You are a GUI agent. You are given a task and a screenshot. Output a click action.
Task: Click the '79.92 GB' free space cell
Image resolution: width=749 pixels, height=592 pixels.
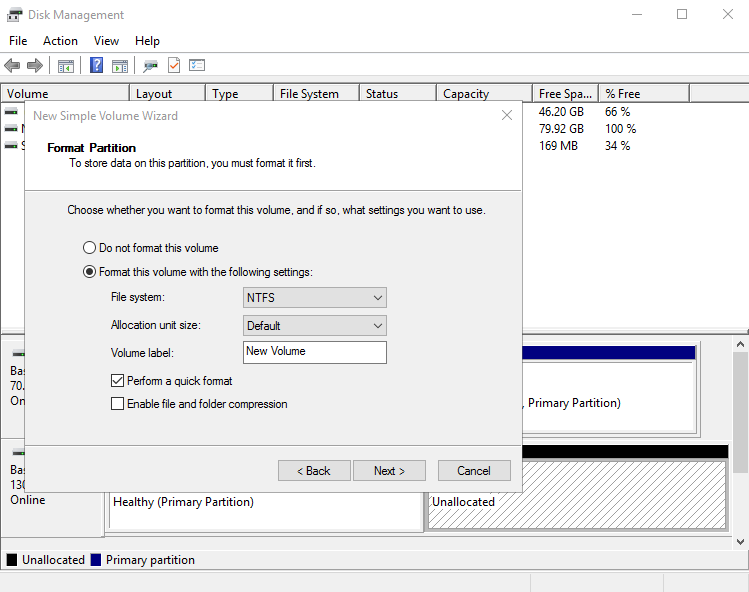(561, 129)
